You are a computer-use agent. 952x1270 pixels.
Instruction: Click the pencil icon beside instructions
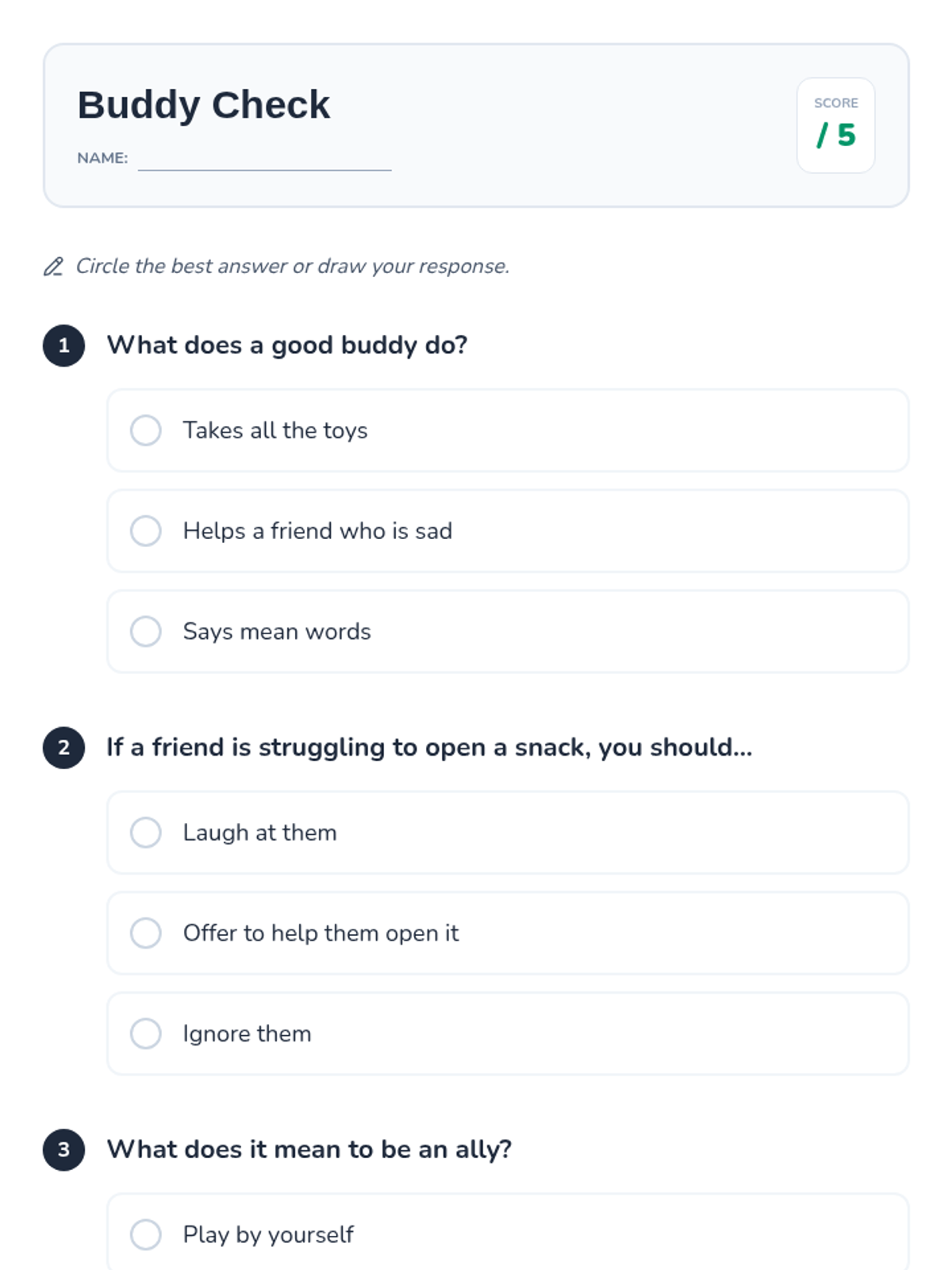click(x=53, y=267)
